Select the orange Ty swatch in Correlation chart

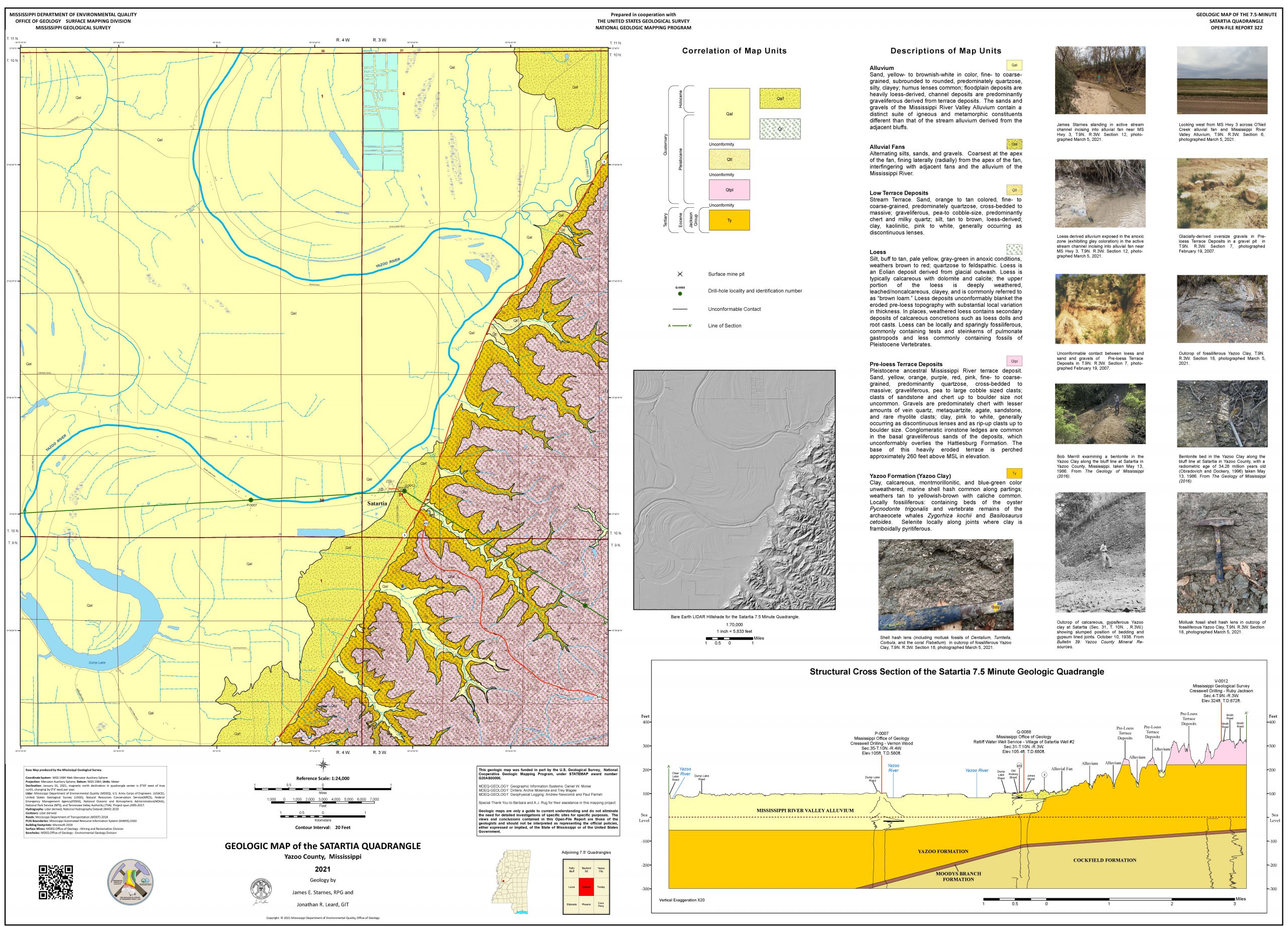coord(729,220)
